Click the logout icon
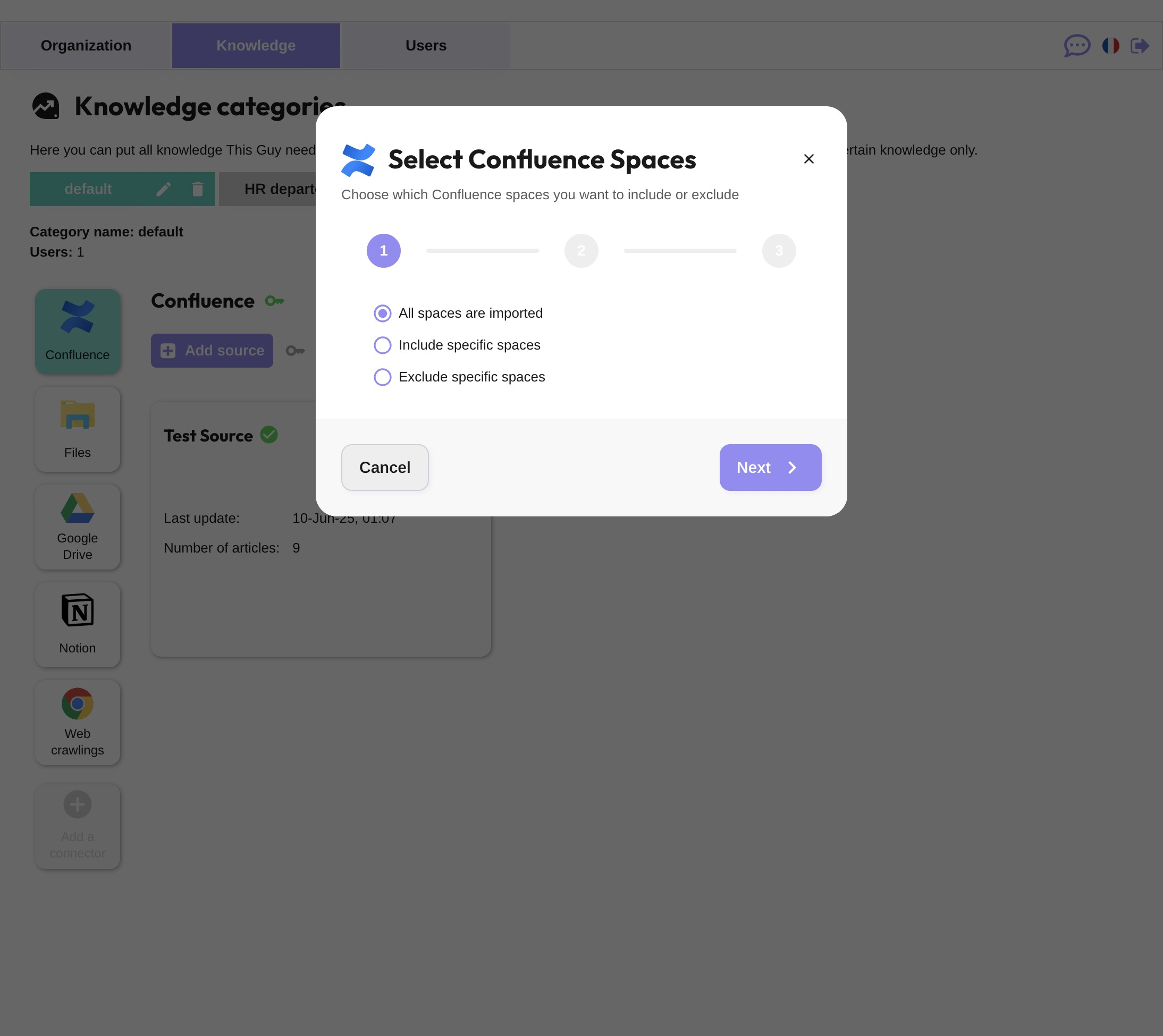This screenshot has width=1163, height=1036. point(1140,46)
